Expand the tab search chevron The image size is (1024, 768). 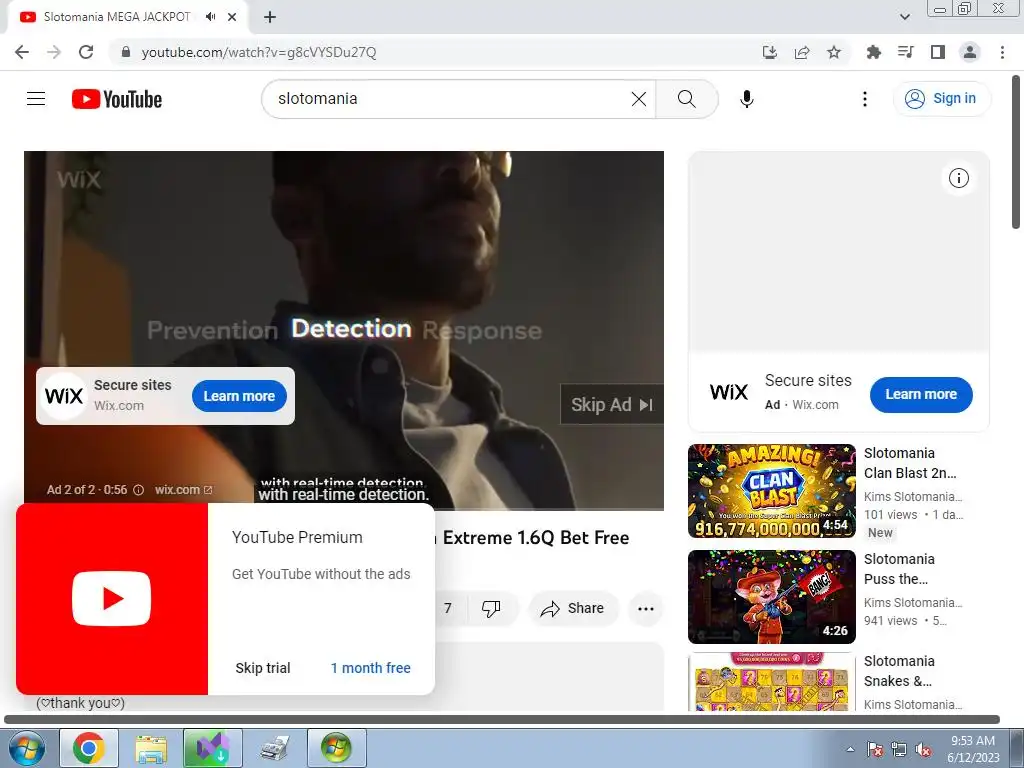coord(904,17)
